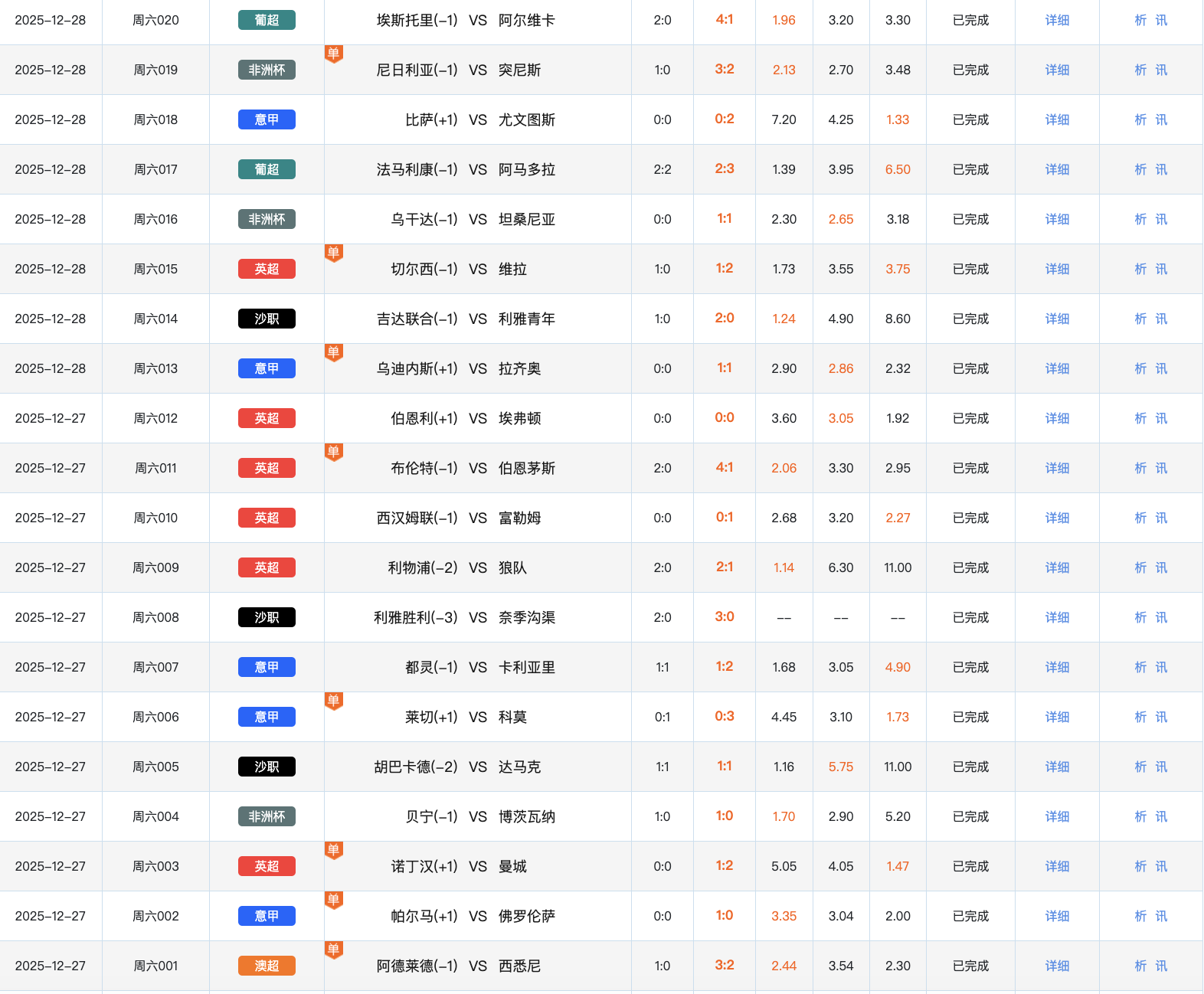Click 讯 link for 布伦特 vs 伯恩茅斯
The width and height of the screenshot is (1204, 994).
click(1161, 468)
